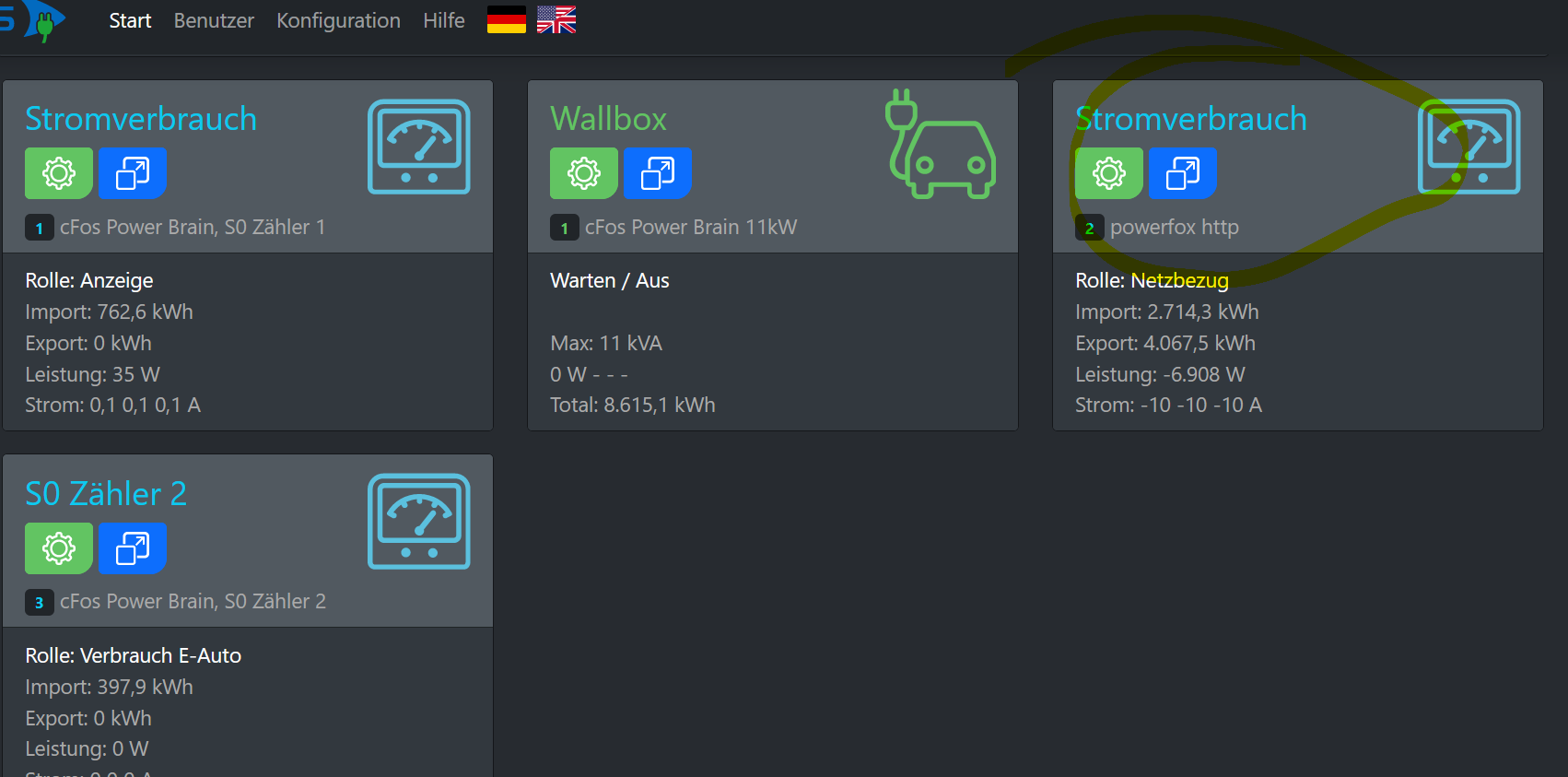Click 'Rolle: Anzeige' text
The image size is (1568, 777).
(x=89, y=280)
